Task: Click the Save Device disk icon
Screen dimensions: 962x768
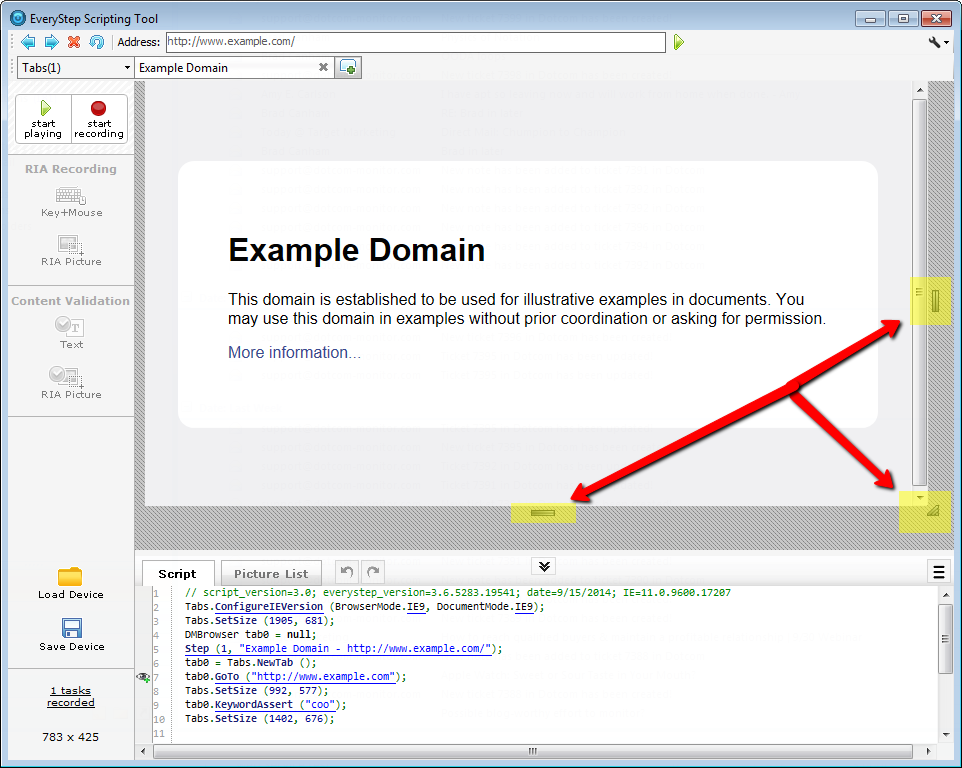Action: [x=72, y=628]
